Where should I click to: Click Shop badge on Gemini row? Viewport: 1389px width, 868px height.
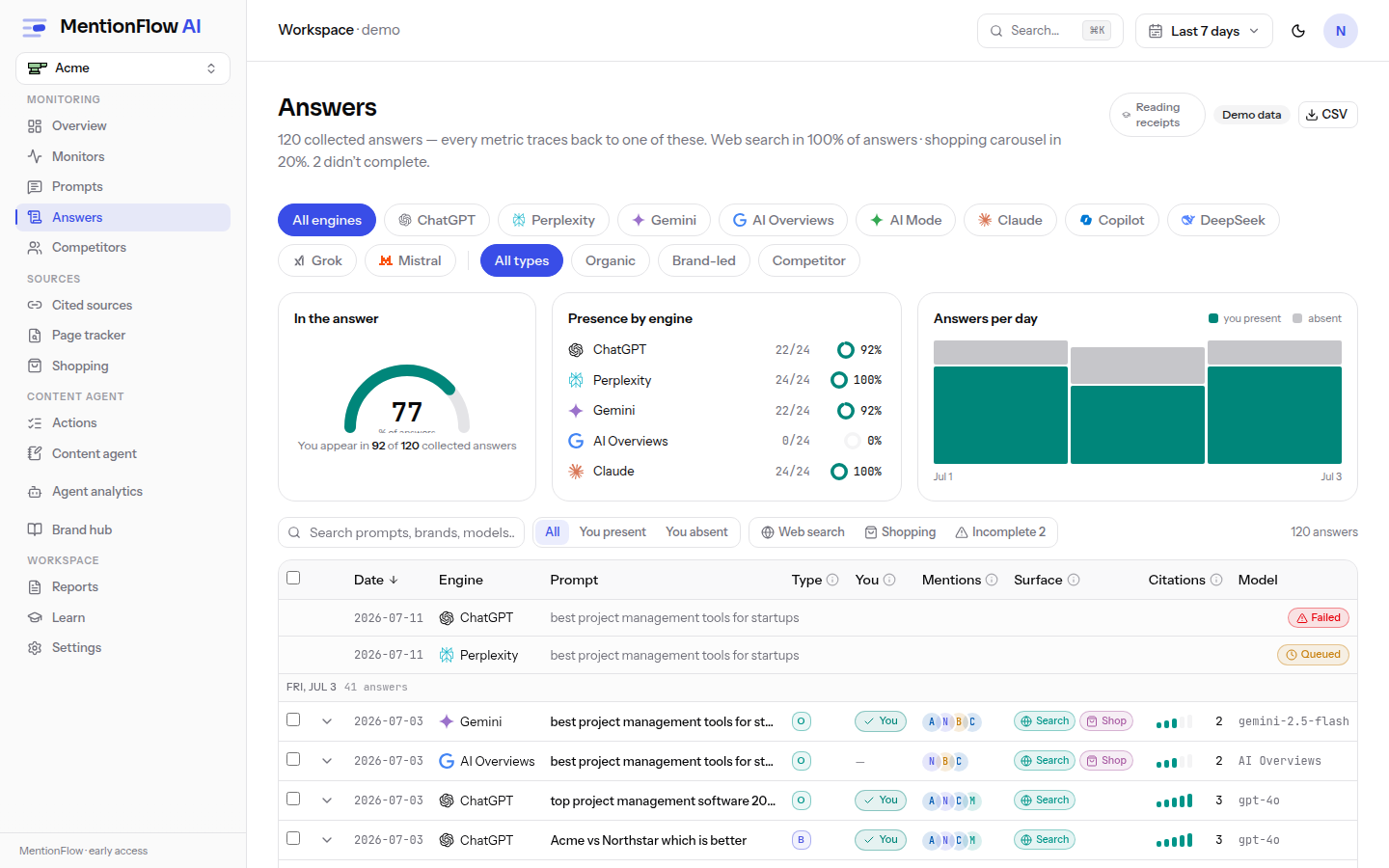1106,720
